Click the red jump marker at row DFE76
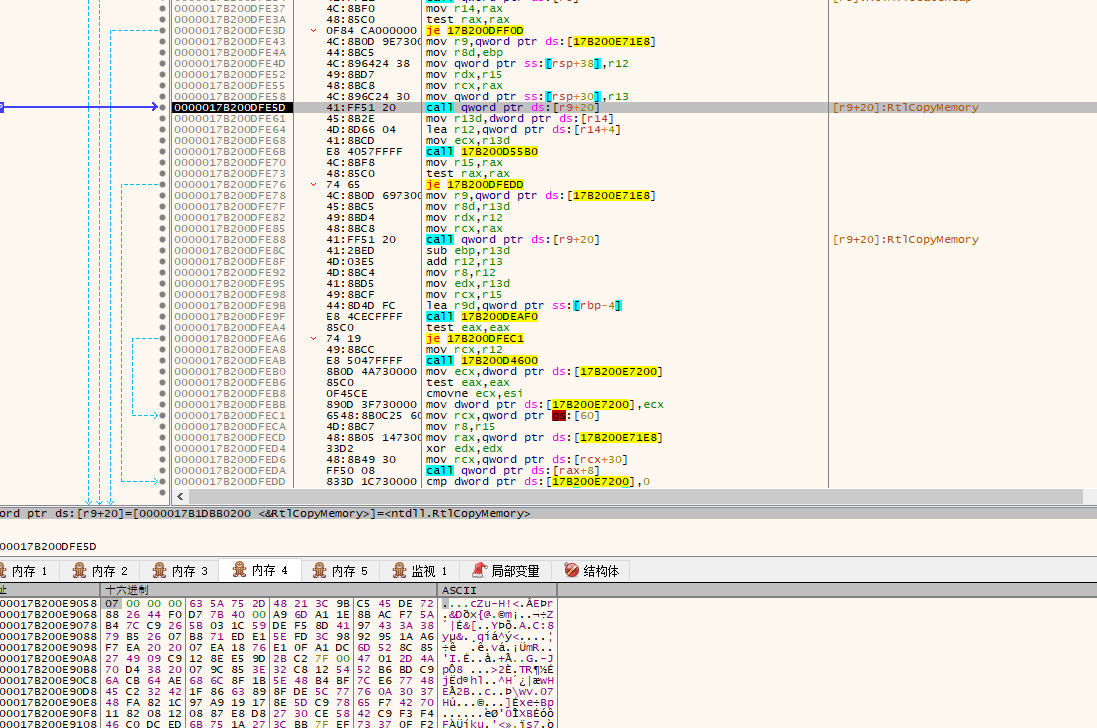 pos(313,185)
